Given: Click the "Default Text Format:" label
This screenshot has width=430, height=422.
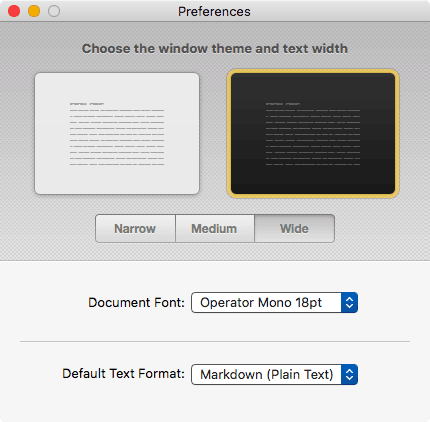Looking at the screenshot, I should [x=123, y=374].
